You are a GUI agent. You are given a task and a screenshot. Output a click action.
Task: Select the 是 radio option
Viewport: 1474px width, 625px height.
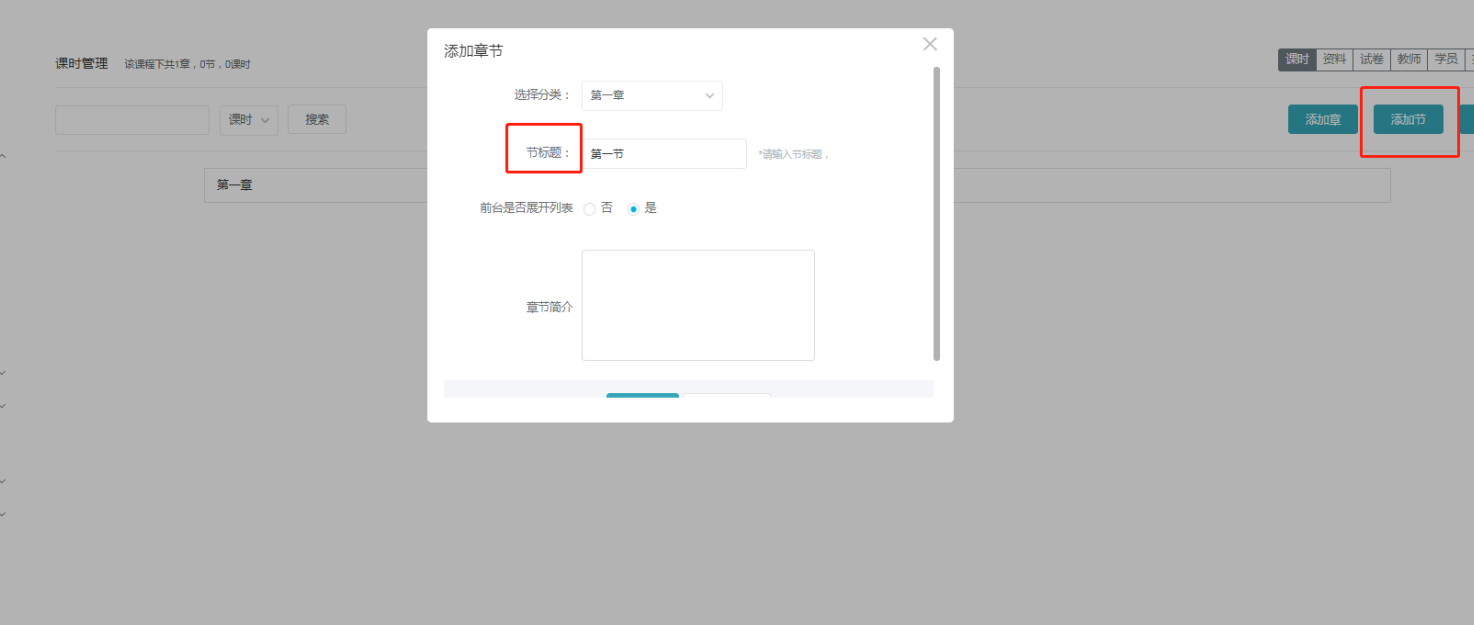(633, 209)
